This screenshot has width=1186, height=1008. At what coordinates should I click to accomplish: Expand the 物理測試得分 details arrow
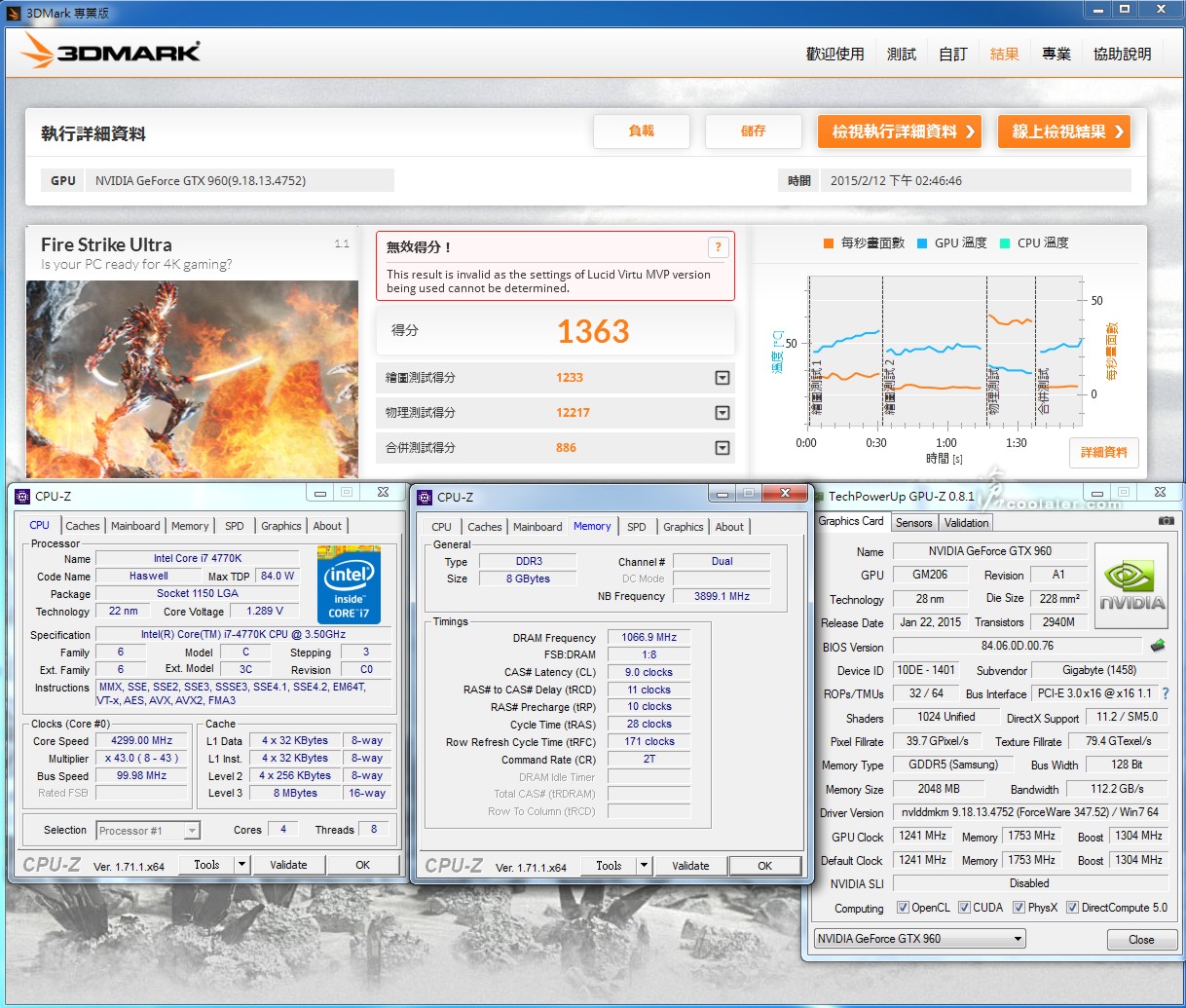(723, 412)
